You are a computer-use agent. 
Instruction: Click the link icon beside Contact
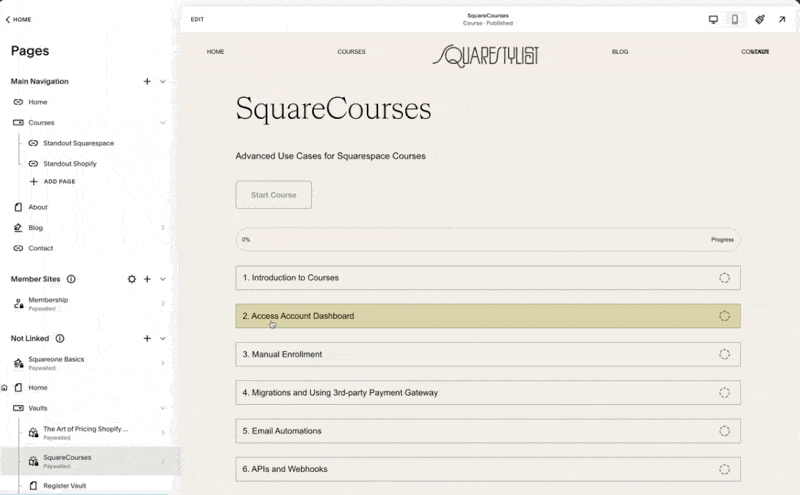[x=18, y=249]
